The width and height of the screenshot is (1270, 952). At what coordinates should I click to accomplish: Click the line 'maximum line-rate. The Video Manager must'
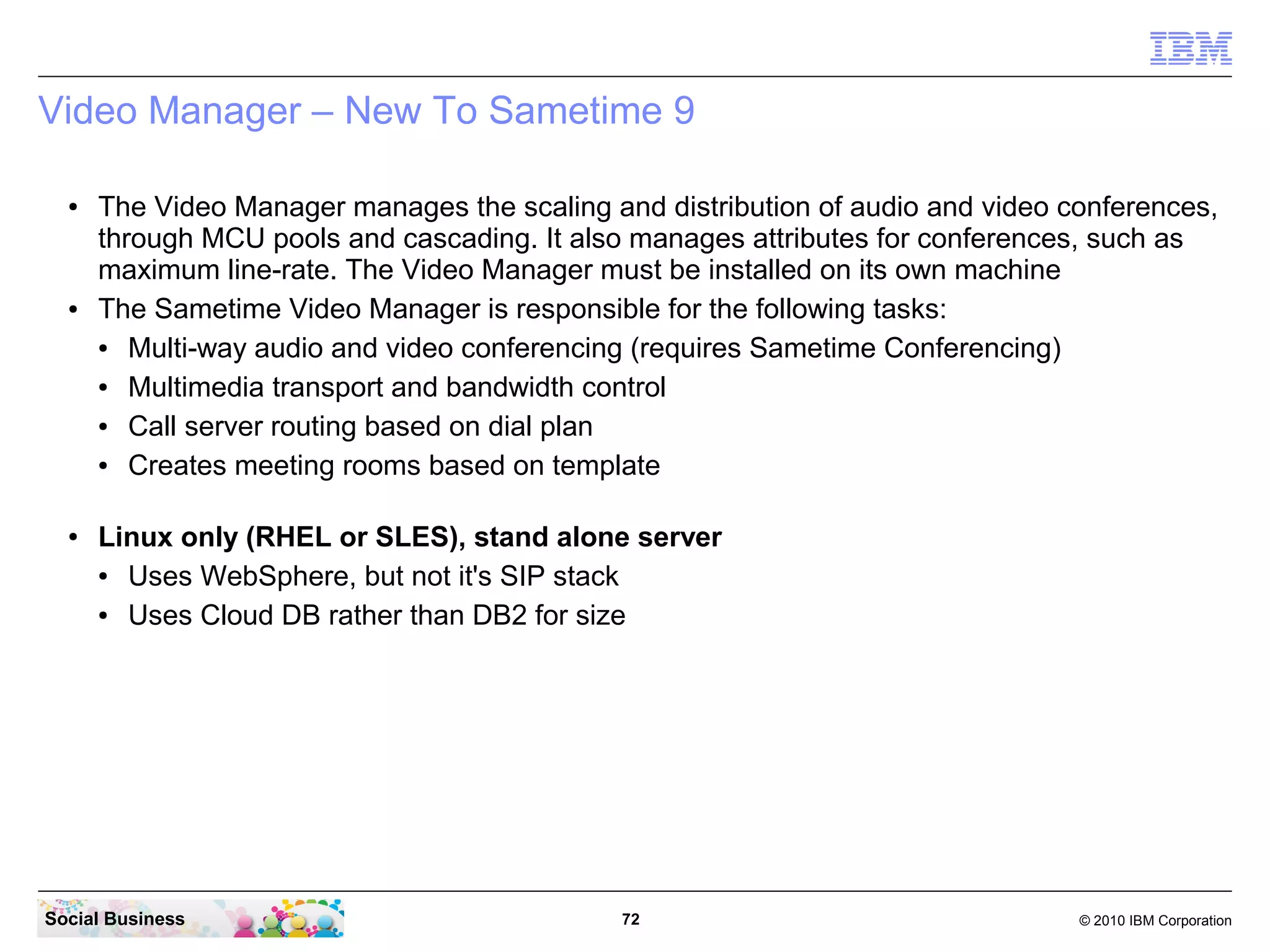pyautogui.click(x=579, y=270)
